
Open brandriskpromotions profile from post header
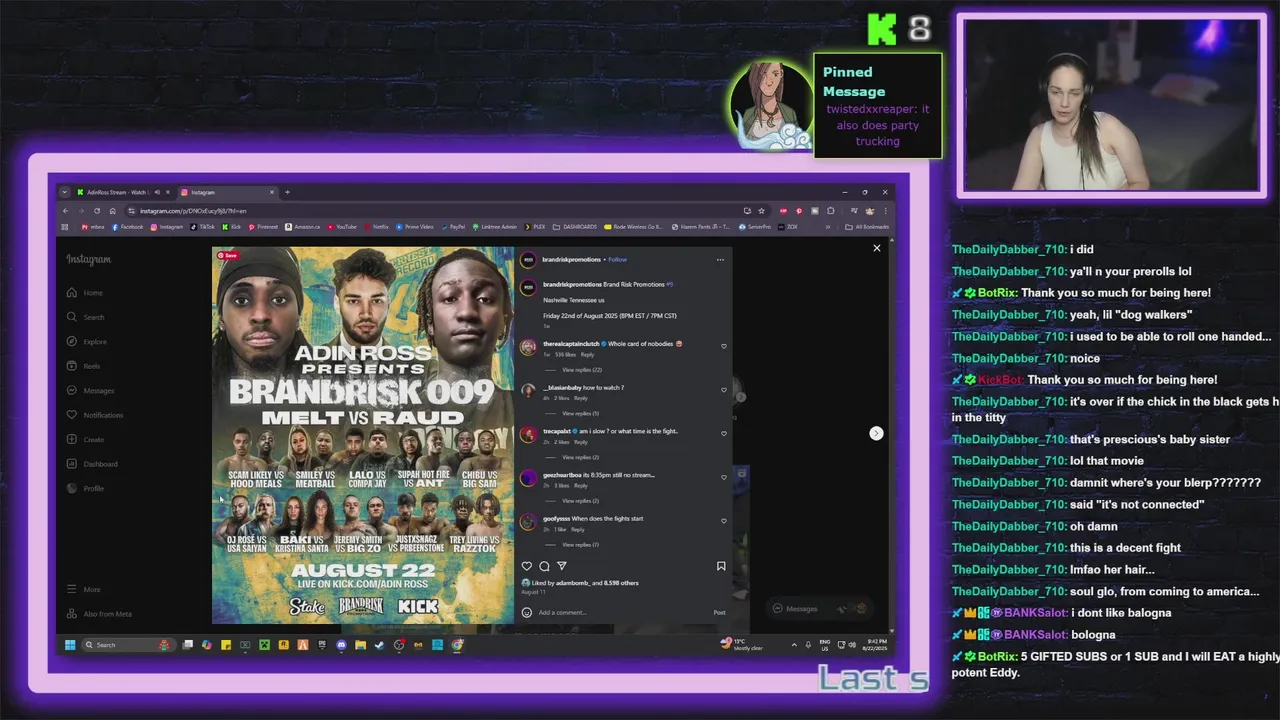571,260
